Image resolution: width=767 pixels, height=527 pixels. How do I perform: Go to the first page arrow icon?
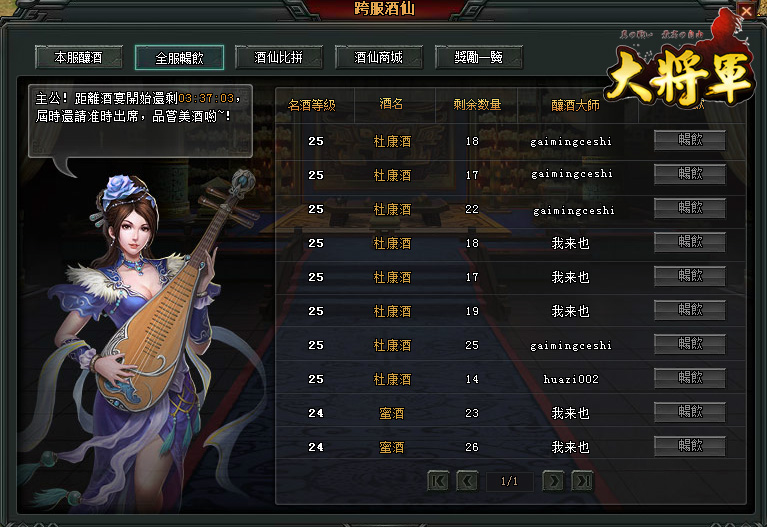coord(438,481)
